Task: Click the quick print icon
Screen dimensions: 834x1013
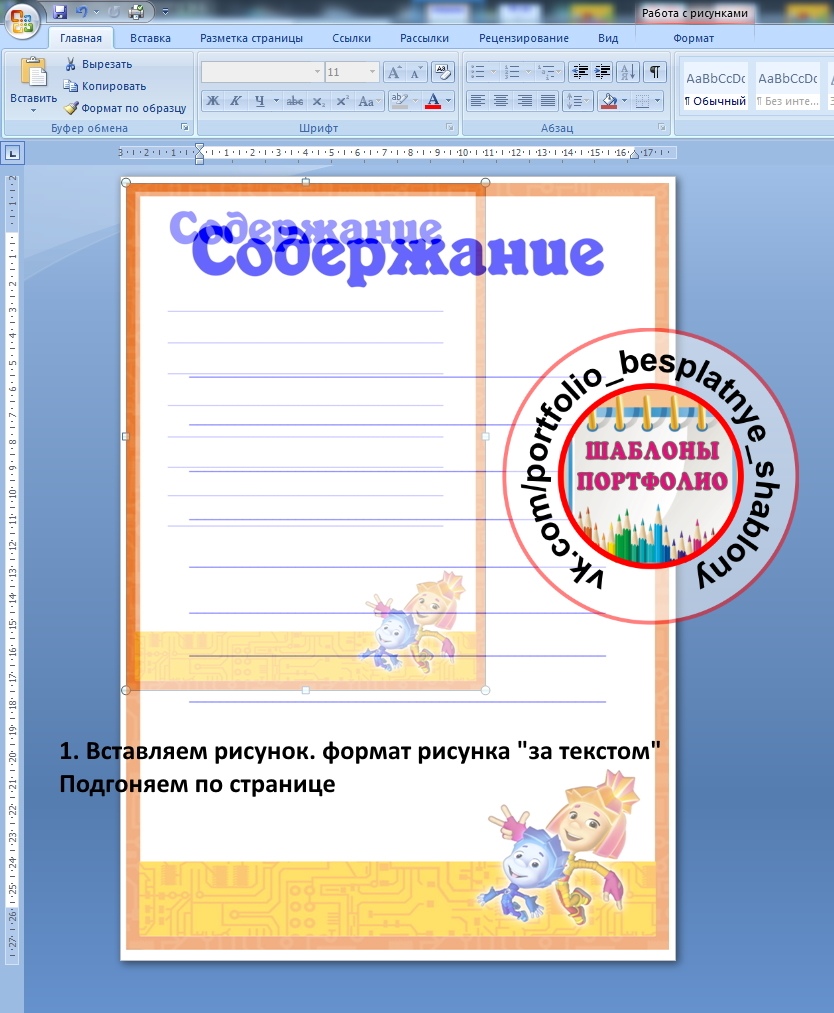Action: [x=136, y=12]
